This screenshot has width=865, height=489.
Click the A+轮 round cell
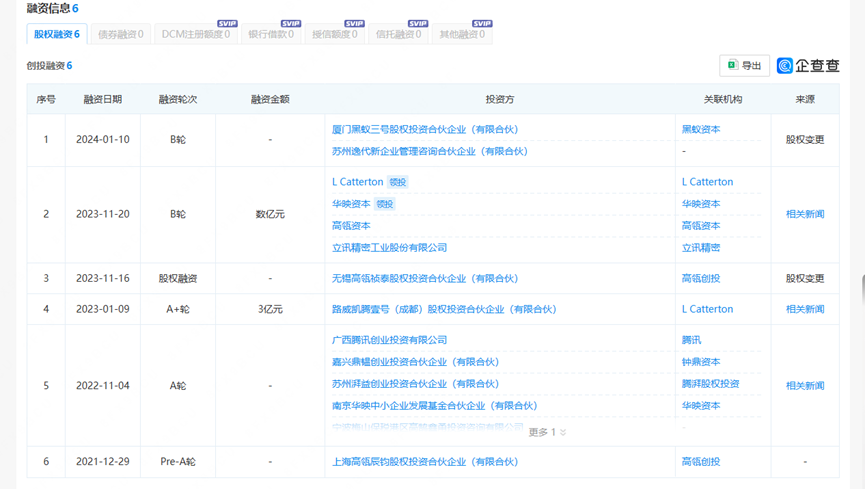(178, 309)
